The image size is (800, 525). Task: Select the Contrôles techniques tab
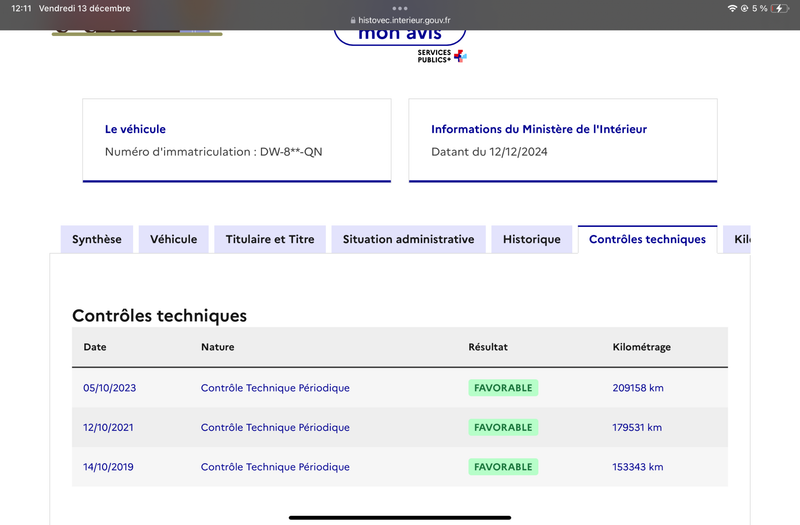click(x=647, y=239)
